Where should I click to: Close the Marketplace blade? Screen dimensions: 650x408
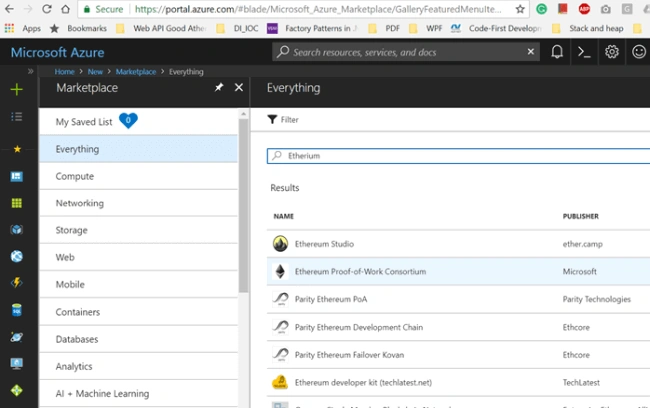pyautogui.click(x=239, y=87)
